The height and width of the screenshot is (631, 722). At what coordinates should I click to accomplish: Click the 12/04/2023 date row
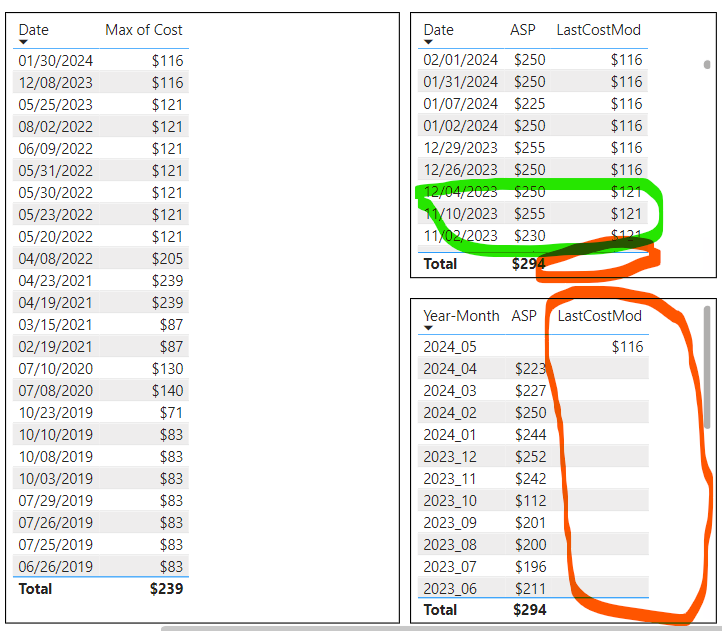click(533, 192)
